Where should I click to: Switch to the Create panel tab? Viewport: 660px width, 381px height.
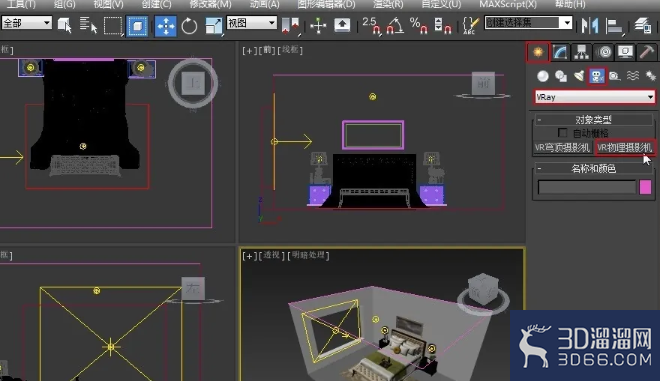538,52
